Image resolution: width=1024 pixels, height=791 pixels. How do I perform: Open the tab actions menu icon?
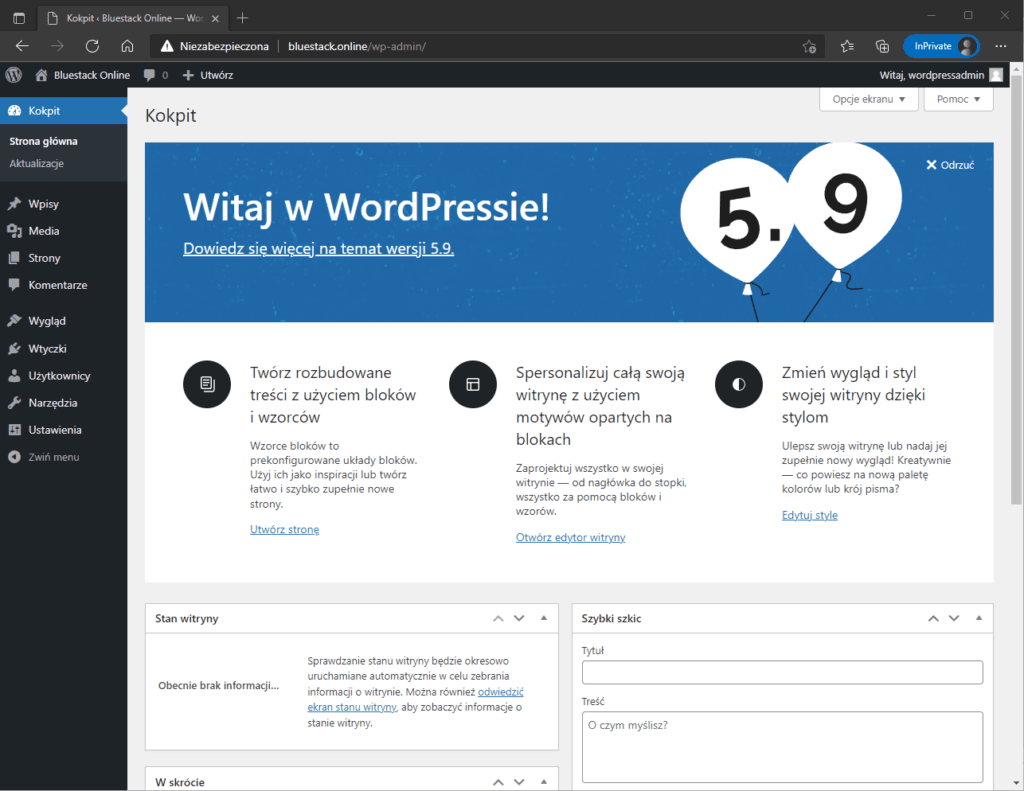coord(19,18)
